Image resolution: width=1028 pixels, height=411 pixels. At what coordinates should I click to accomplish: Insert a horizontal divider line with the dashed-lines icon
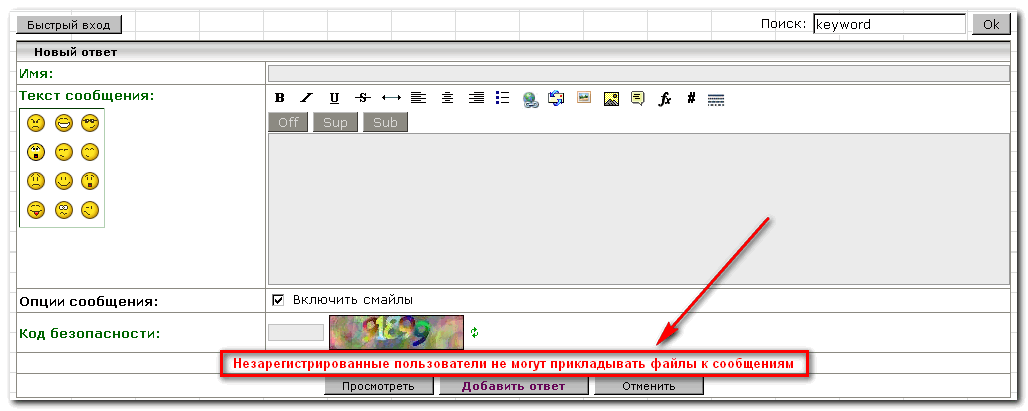click(716, 100)
